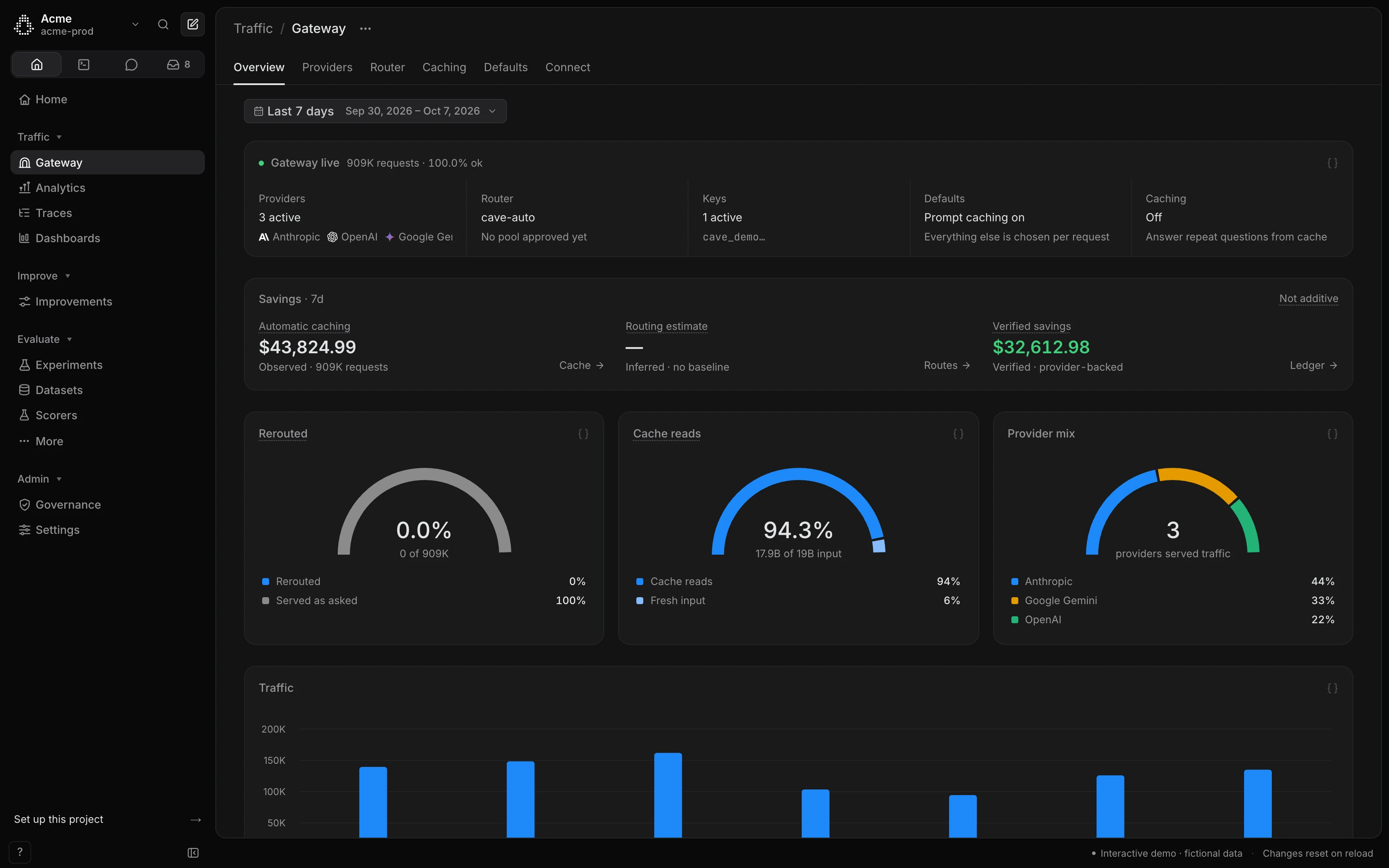The width and height of the screenshot is (1389, 868).
Task: Open the three-dots menu beside Gateway title
Action: [365, 29]
